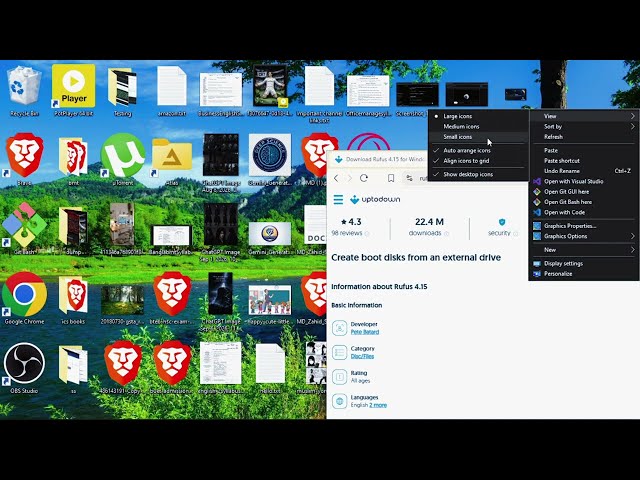Select the Testing folder on desktop

point(122,92)
